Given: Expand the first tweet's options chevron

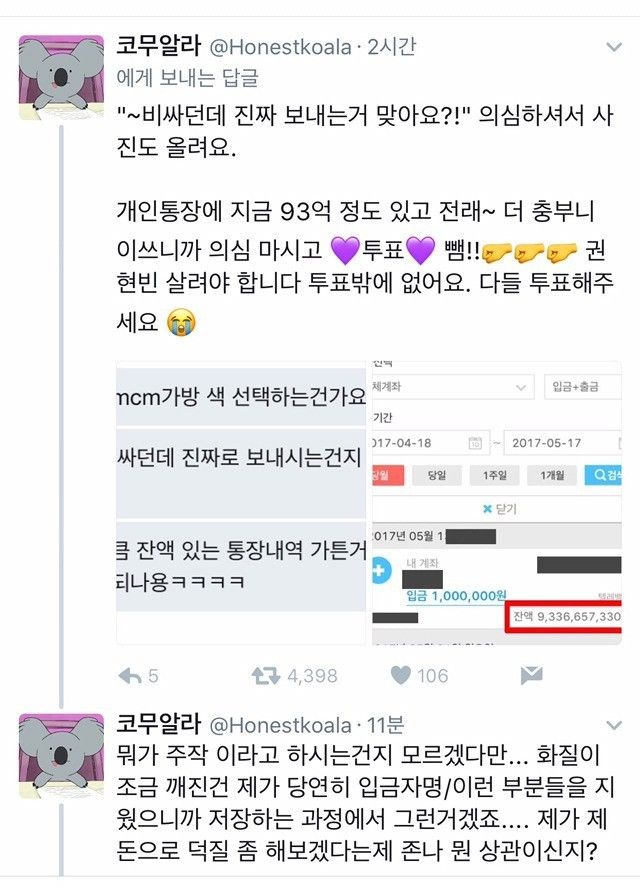Looking at the screenshot, I should coord(615,47).
